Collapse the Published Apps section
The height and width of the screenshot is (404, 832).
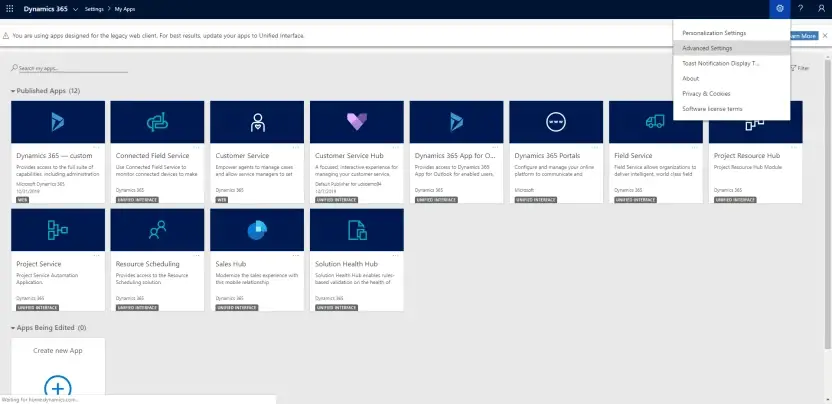13,91
